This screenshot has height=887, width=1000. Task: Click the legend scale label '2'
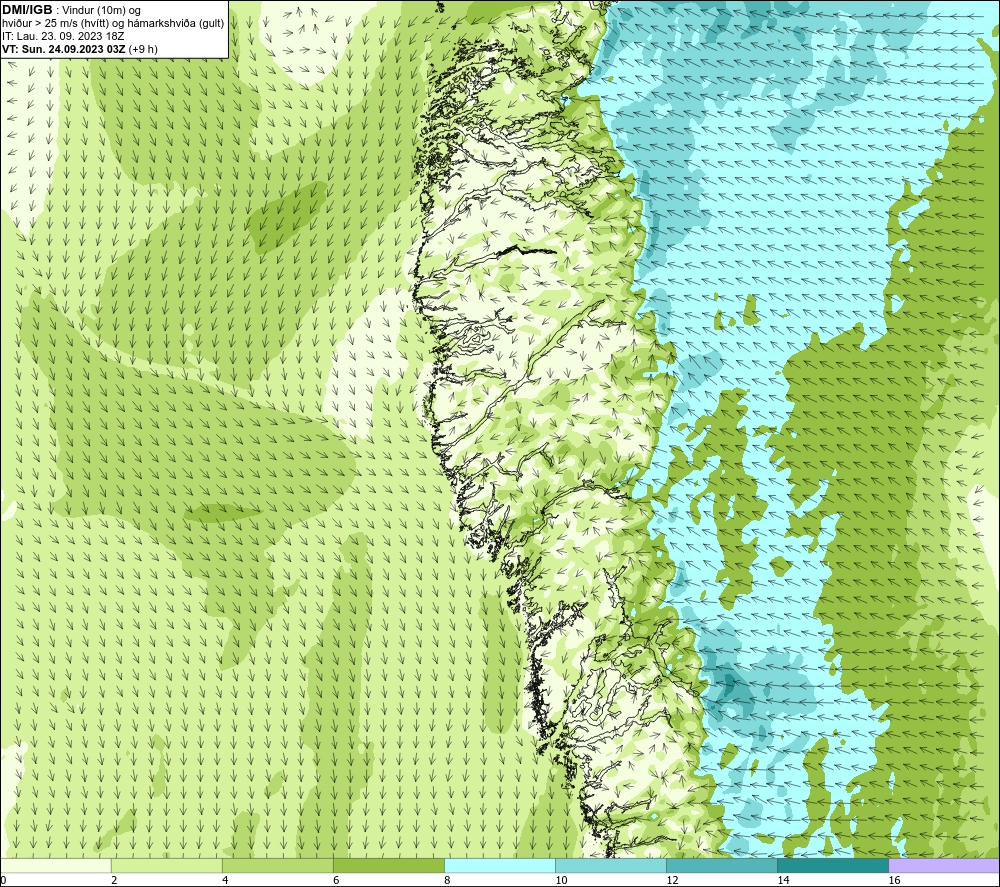[114, 881]
